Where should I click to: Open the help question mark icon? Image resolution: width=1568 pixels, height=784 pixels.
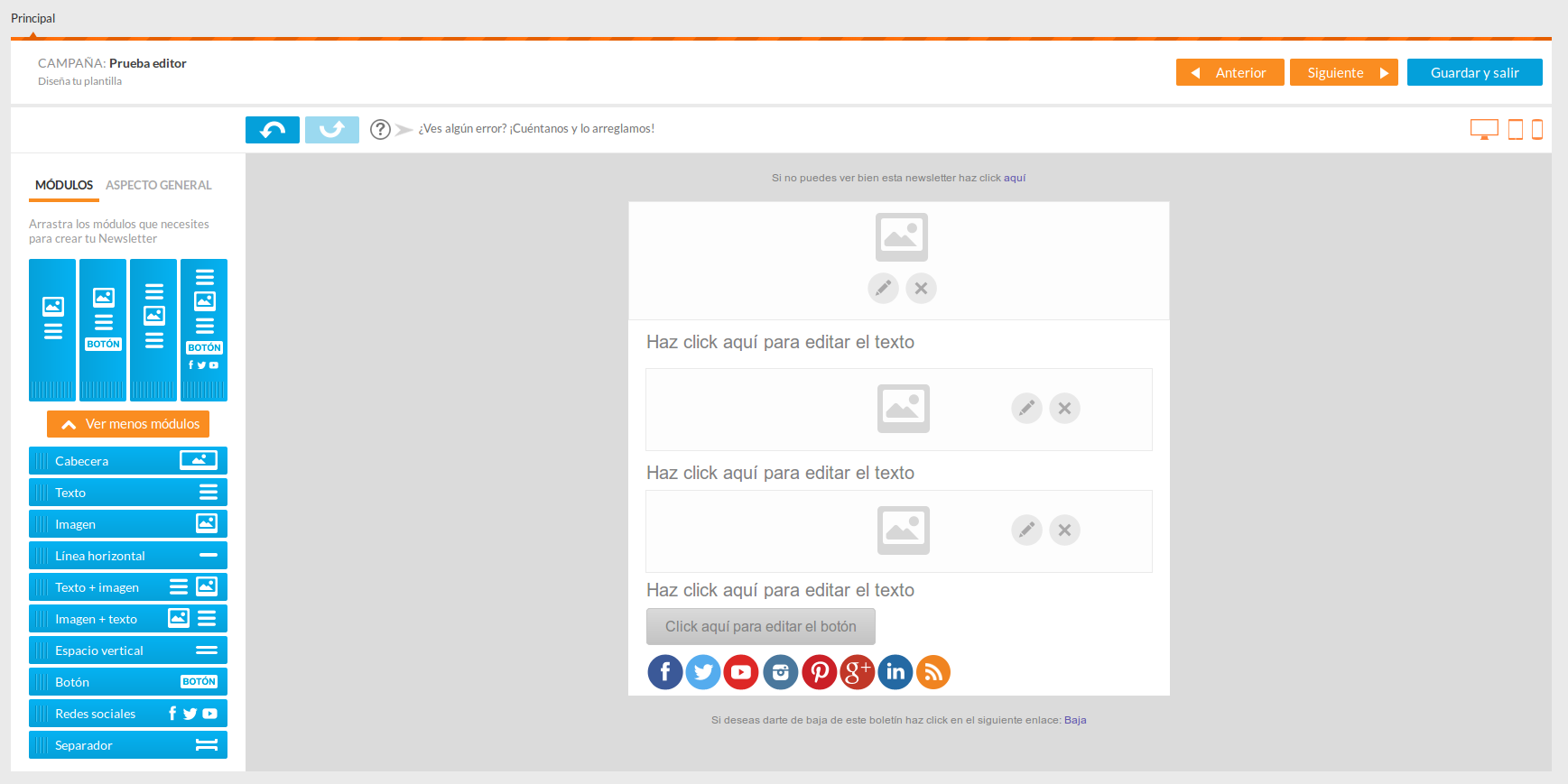380,130
